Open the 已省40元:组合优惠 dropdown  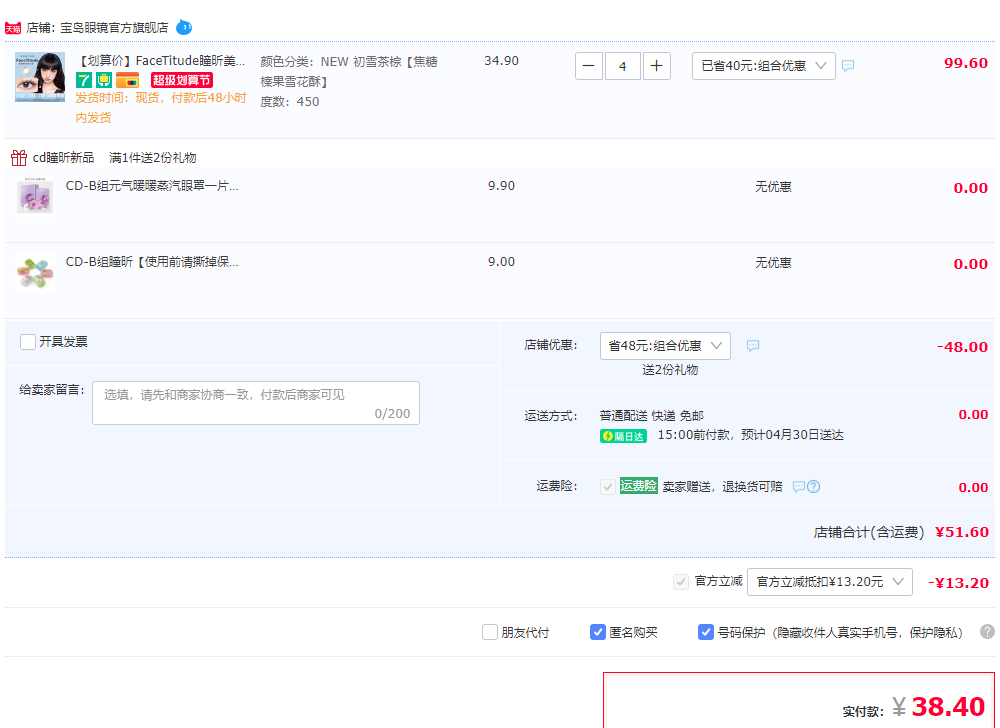pos(763,66)
